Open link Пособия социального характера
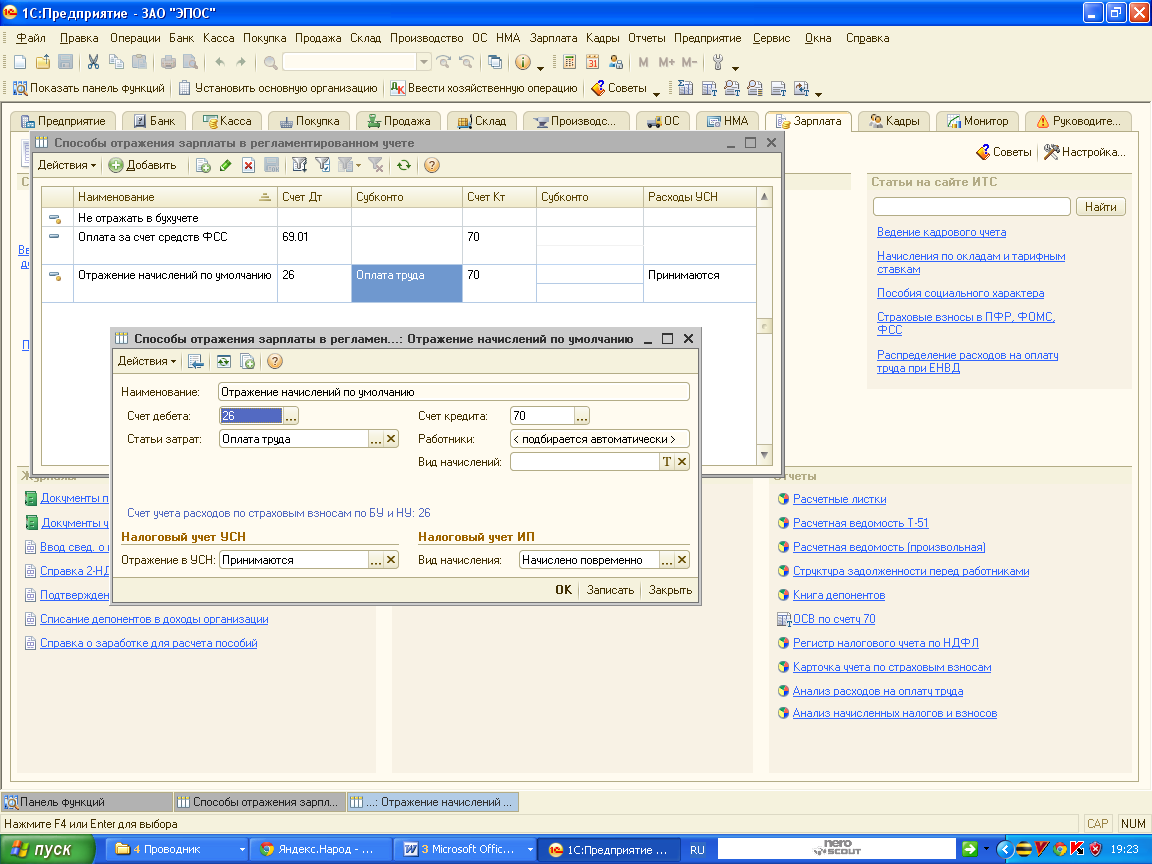The width and height of the screenshot is (1152, 864). 960,294
